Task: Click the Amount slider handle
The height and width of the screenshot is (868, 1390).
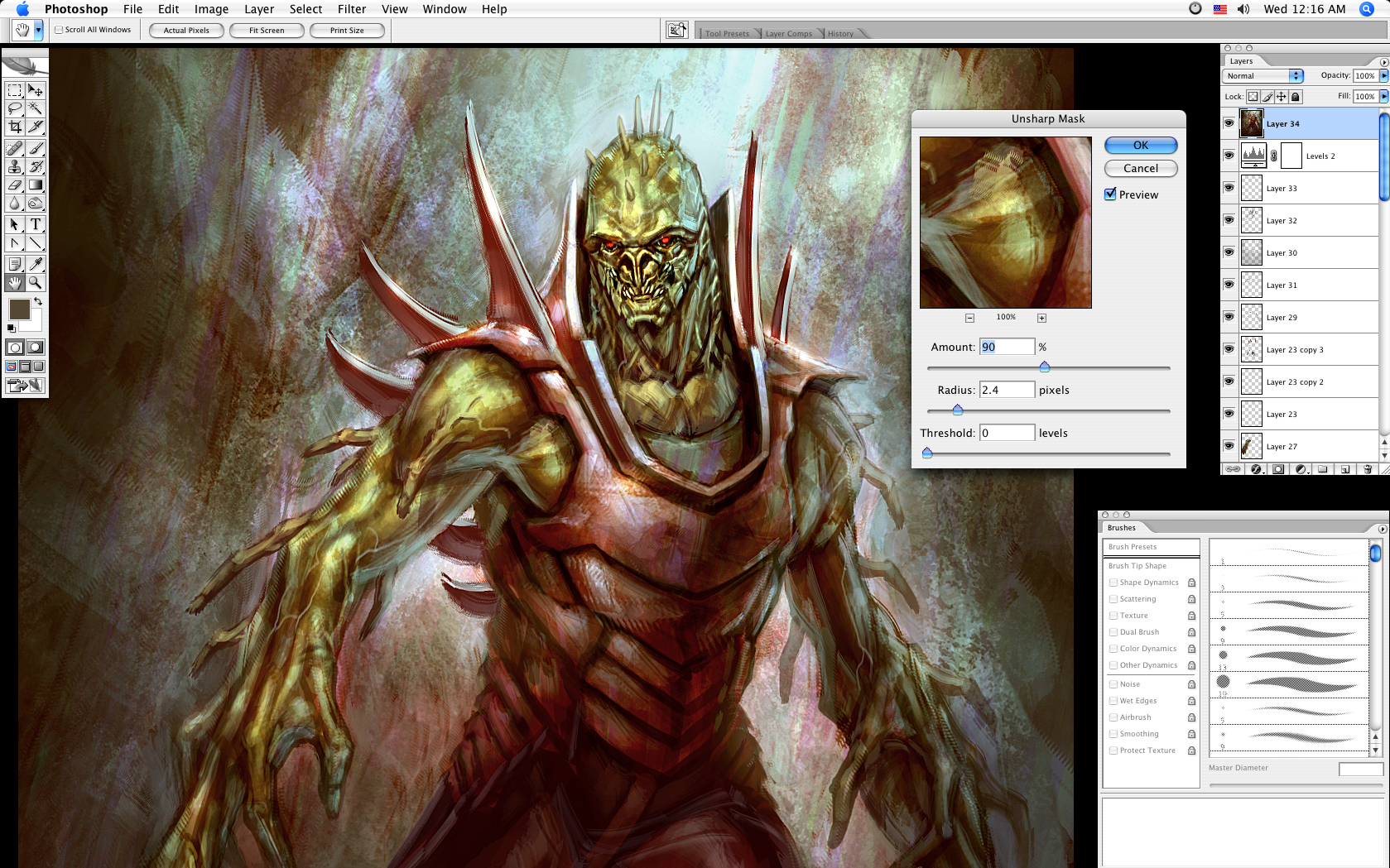Action: tap(1044, 367)
